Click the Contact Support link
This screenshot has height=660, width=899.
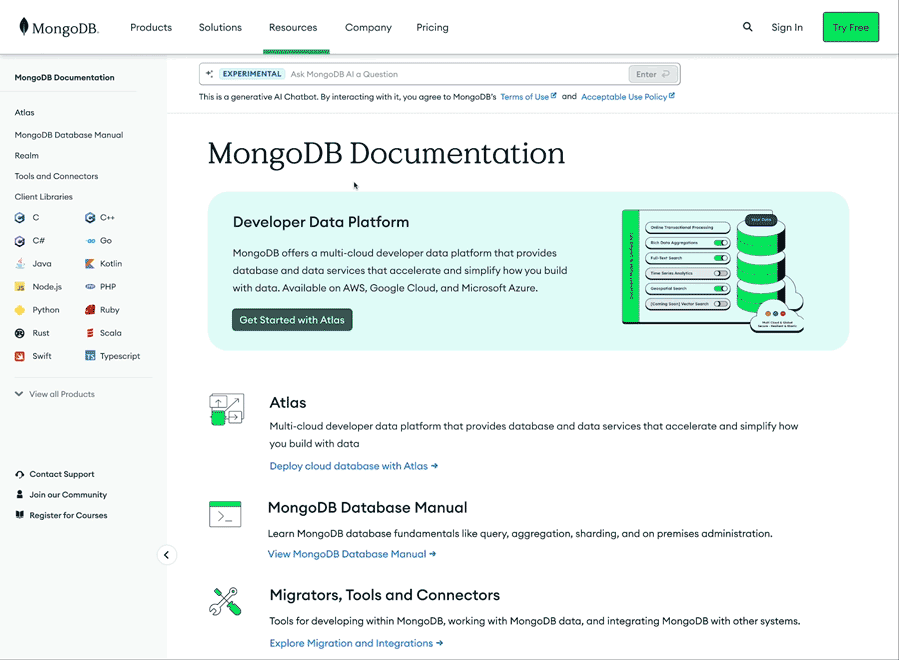[62, 474]
